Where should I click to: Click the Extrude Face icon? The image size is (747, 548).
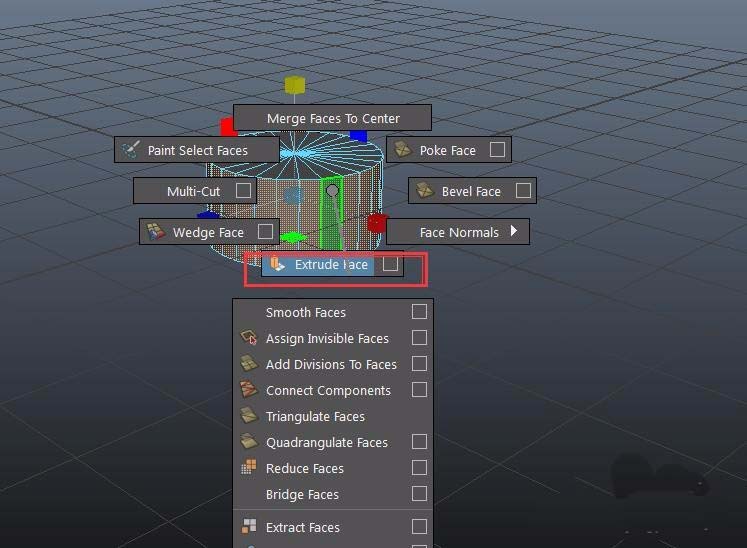[x=277, y=264]
